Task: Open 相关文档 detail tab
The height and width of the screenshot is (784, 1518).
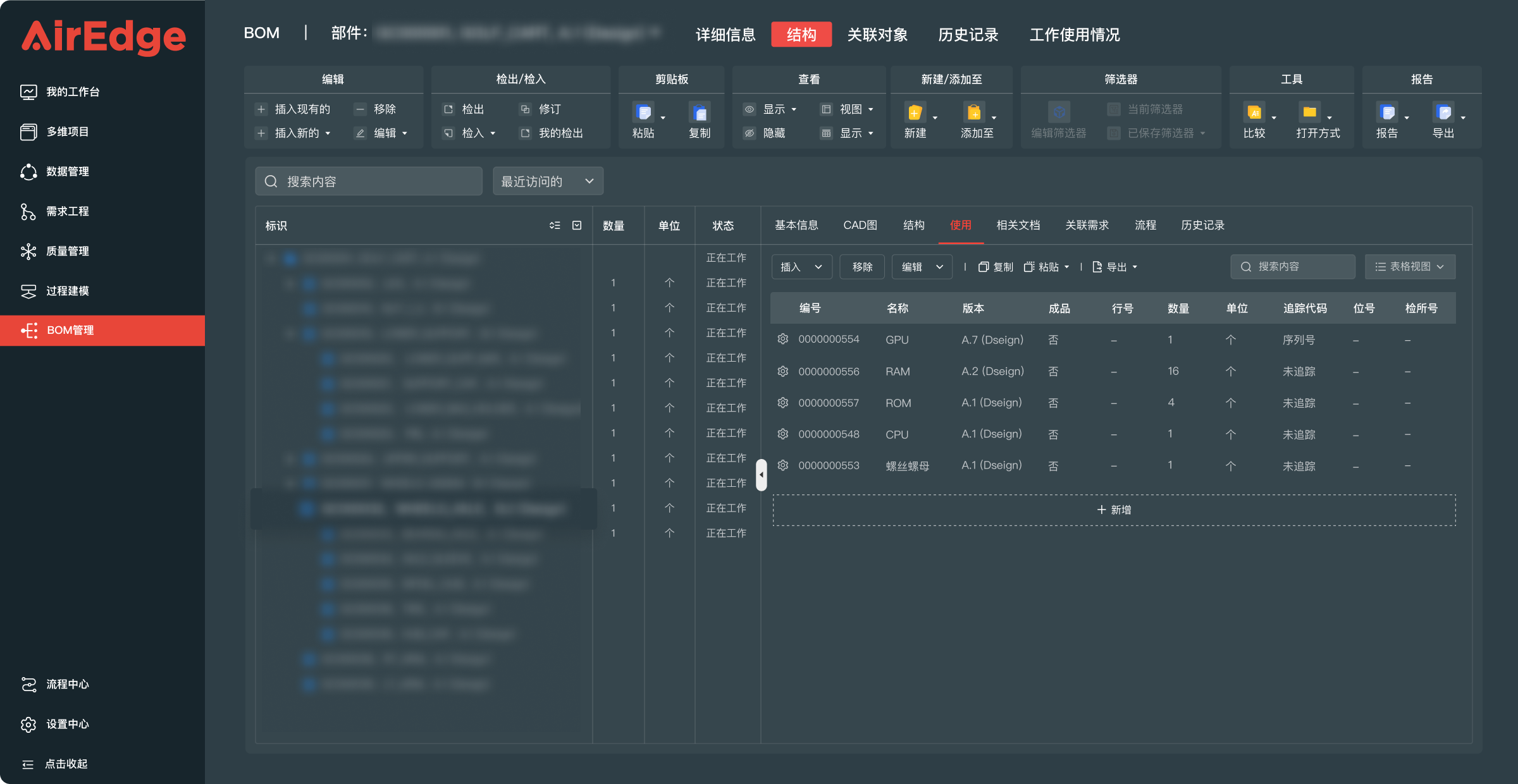Action: [1018, 225]
